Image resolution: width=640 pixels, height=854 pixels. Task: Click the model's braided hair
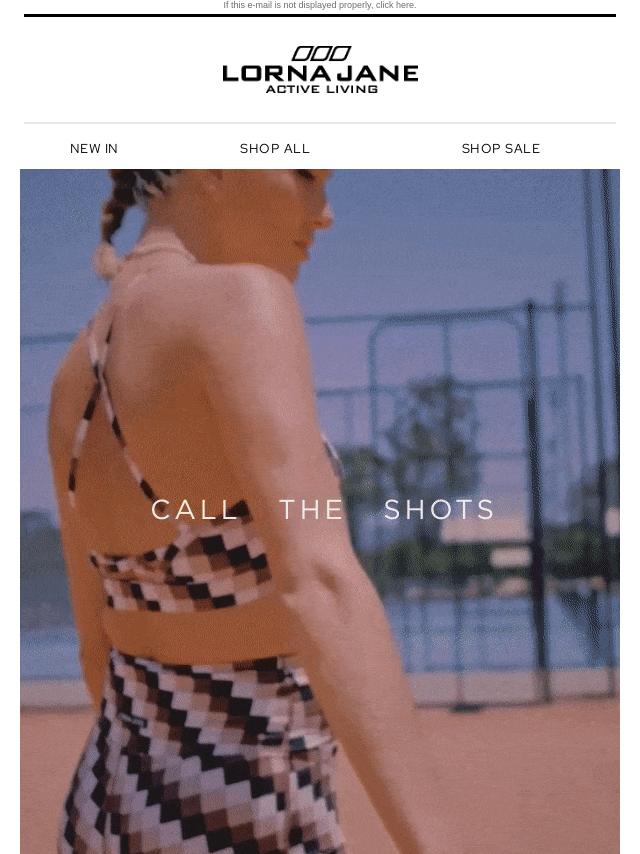coord(117,218)
